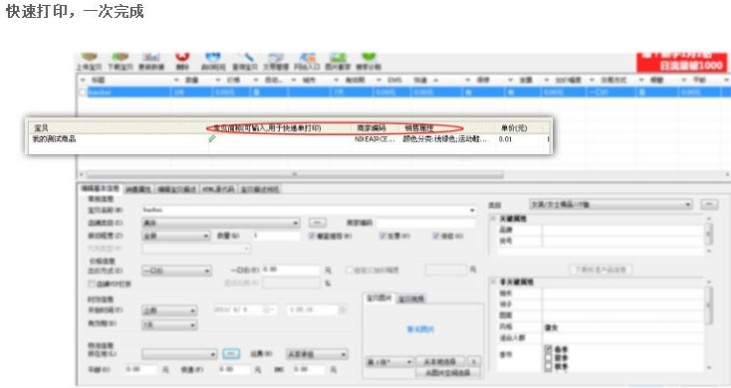
Task: Click horizontal scrollbar below the item list
Action: tap(295, 174)
